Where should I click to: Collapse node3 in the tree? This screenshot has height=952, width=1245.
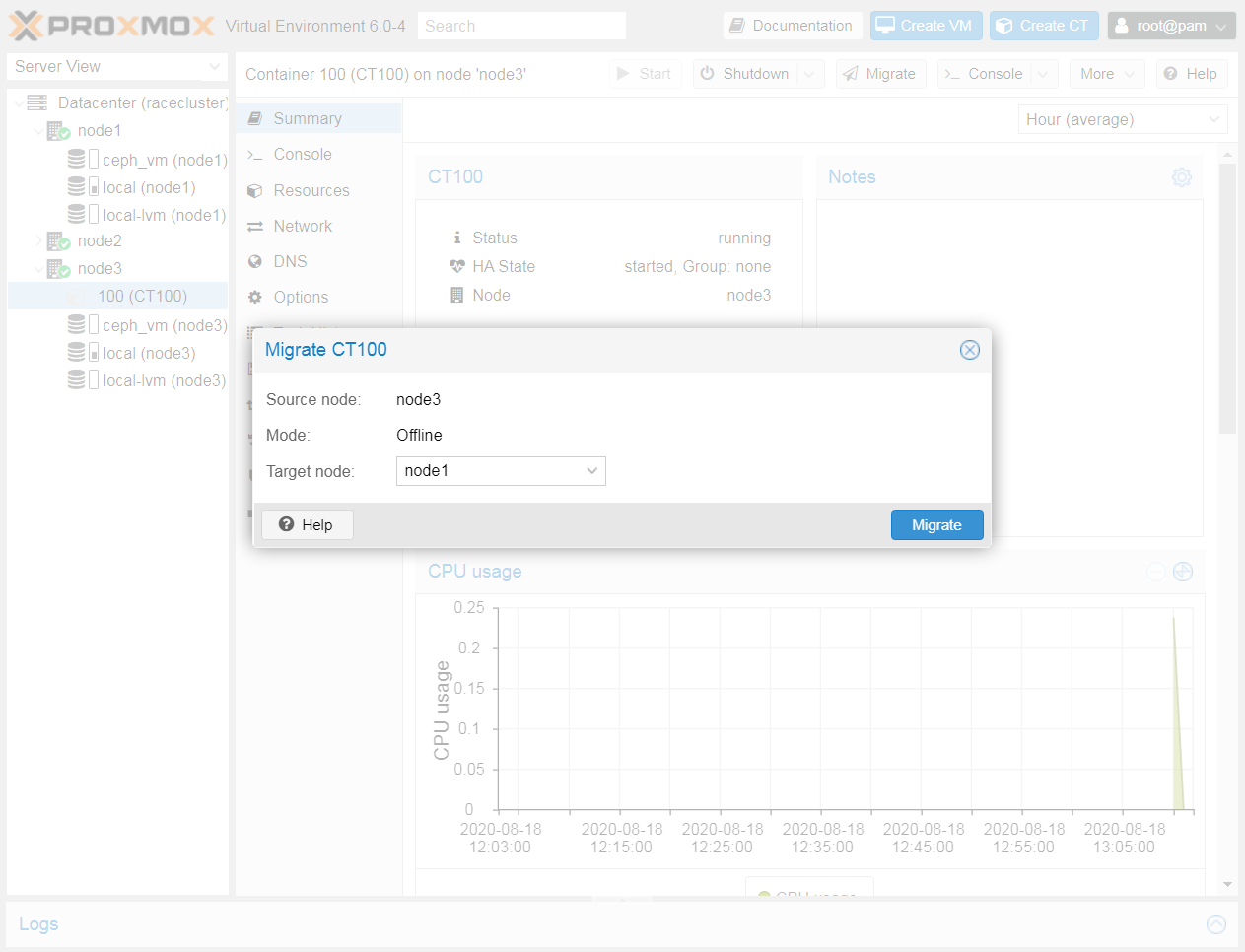38,268
